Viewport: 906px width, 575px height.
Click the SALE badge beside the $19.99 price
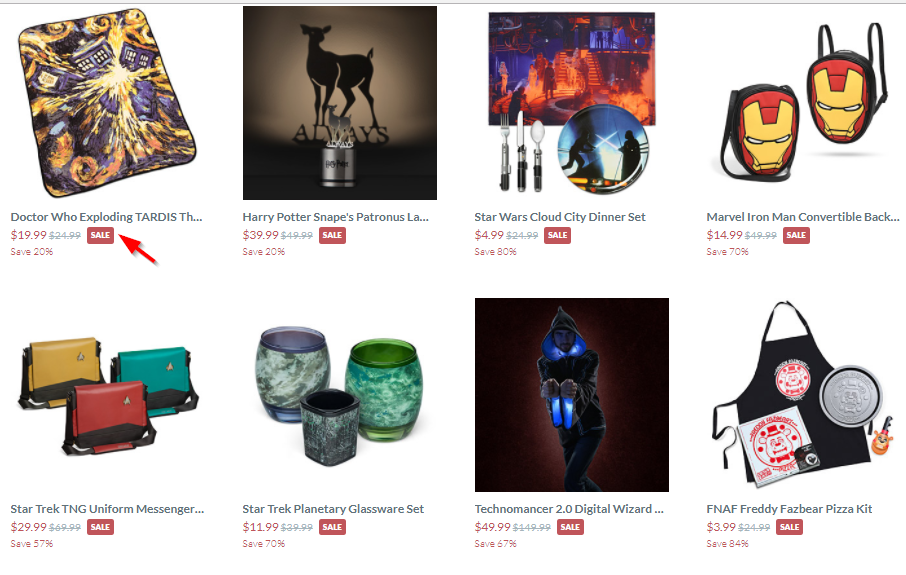pyautogui.click(x=101, y=235)
